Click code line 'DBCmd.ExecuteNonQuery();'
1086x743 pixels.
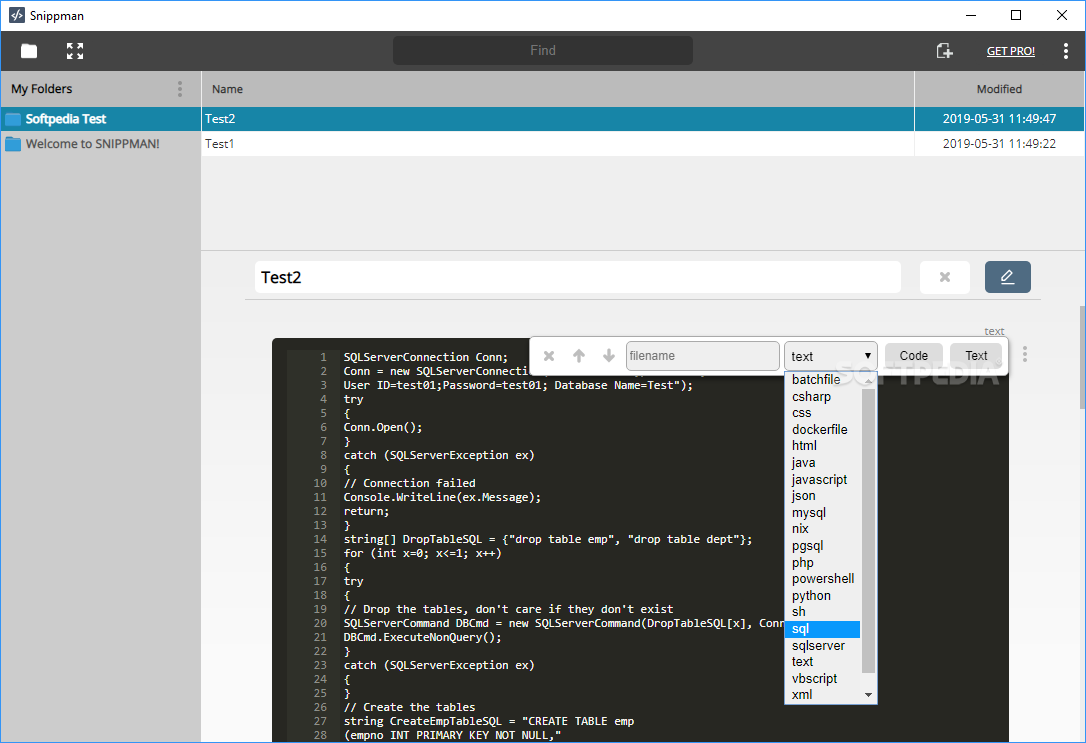click(x=422, y=637)
